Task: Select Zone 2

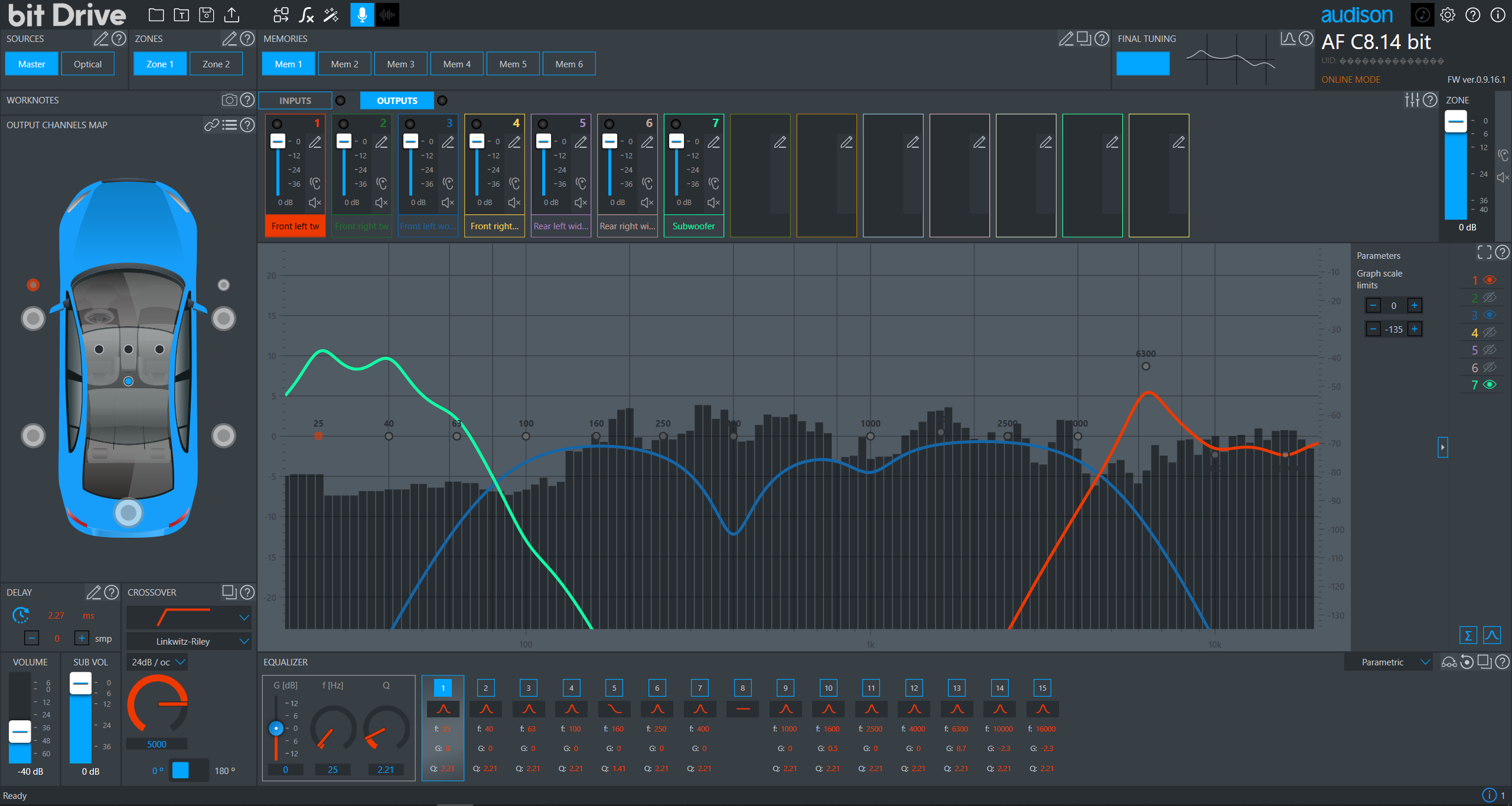Action: point(216,64)
